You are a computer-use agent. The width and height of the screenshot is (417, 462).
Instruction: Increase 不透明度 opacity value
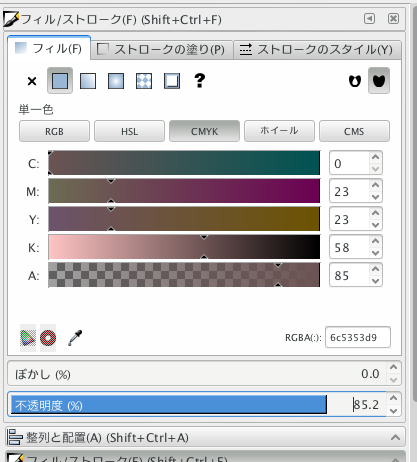coord(394,398)
